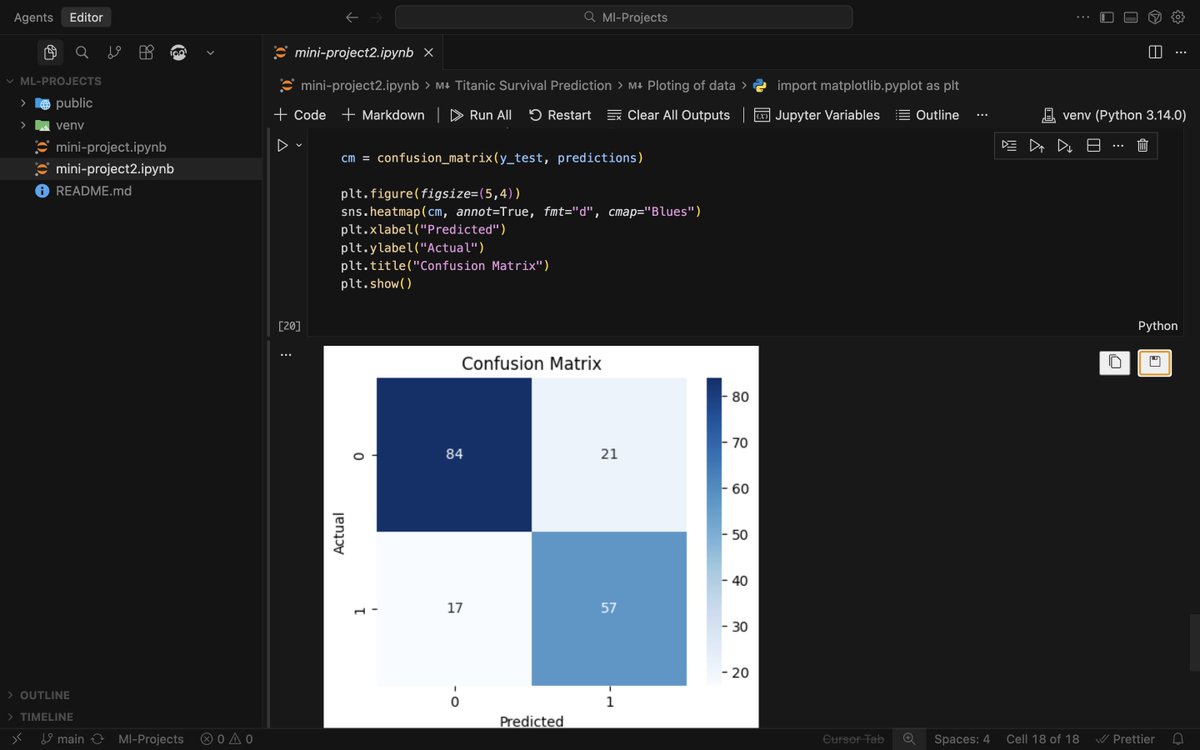1200x750 pixels.
Task: Select the mini-project2.ipynb editor tab
Action: click(x=354, y=52)
